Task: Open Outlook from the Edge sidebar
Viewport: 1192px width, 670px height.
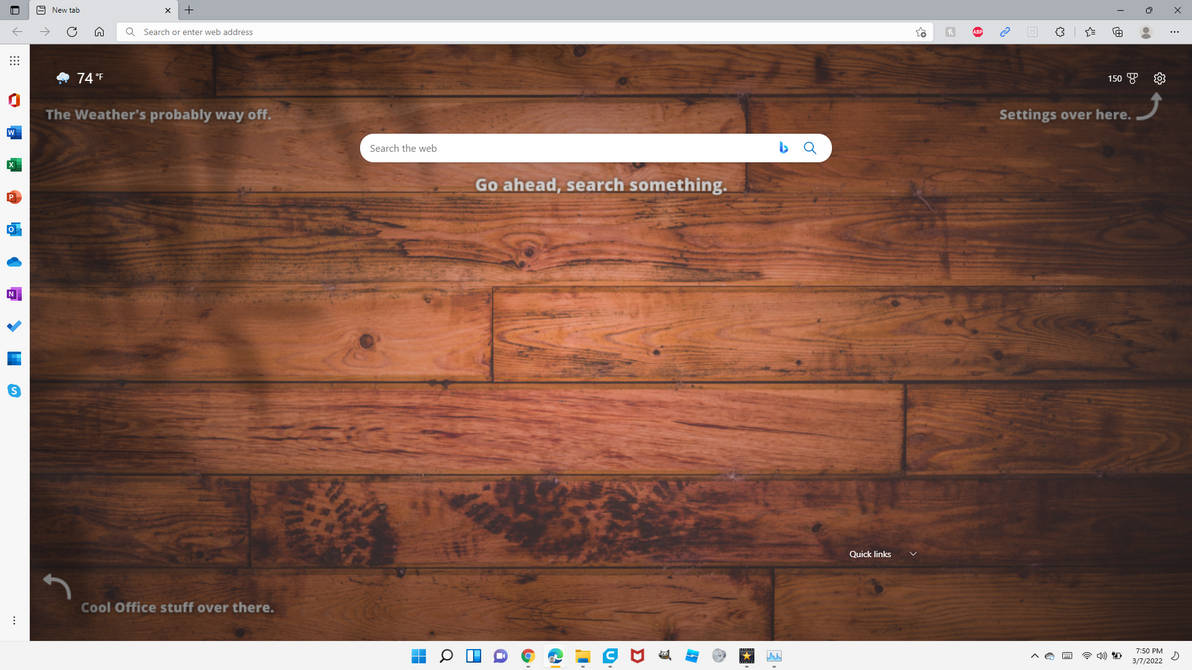Action: point(13,229)
